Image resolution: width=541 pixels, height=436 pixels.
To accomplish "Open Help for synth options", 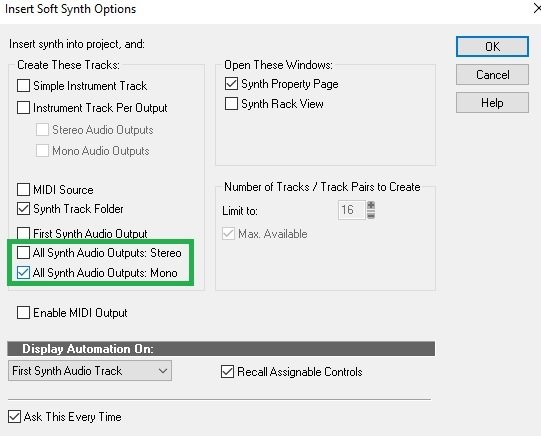I will (492, 102).
